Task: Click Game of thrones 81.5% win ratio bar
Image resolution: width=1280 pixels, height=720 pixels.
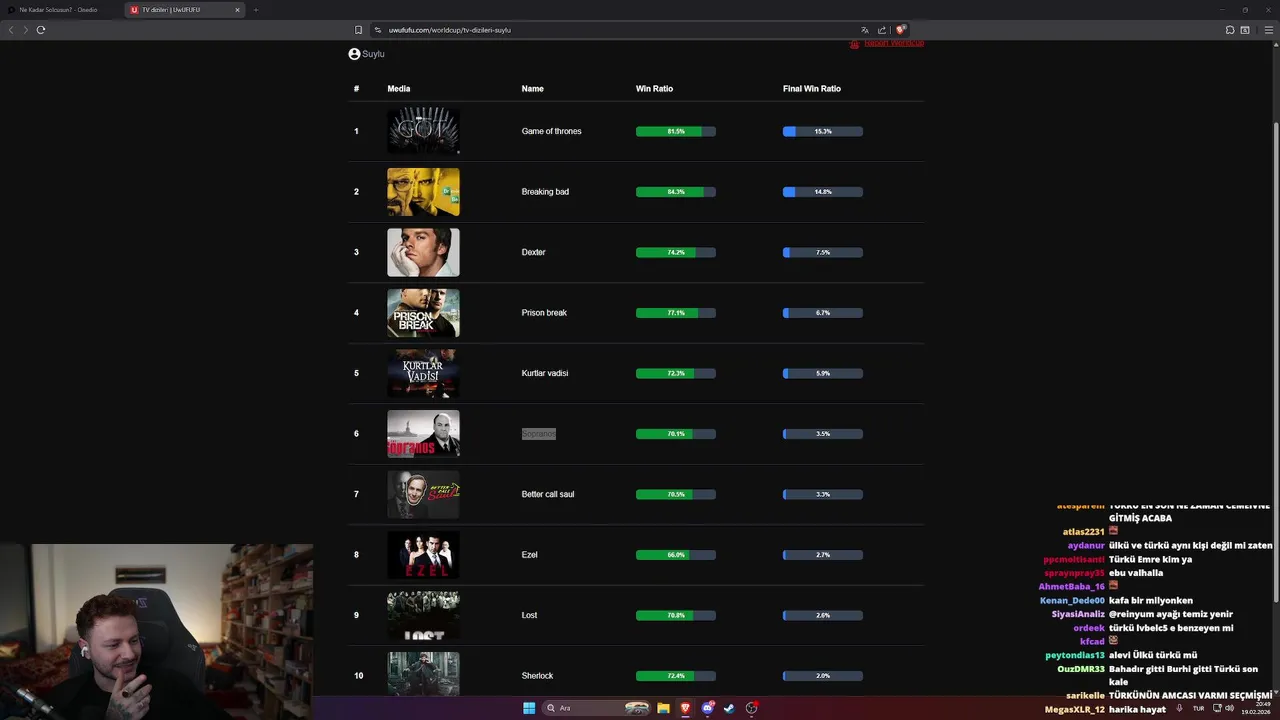Action: point(676,131)
